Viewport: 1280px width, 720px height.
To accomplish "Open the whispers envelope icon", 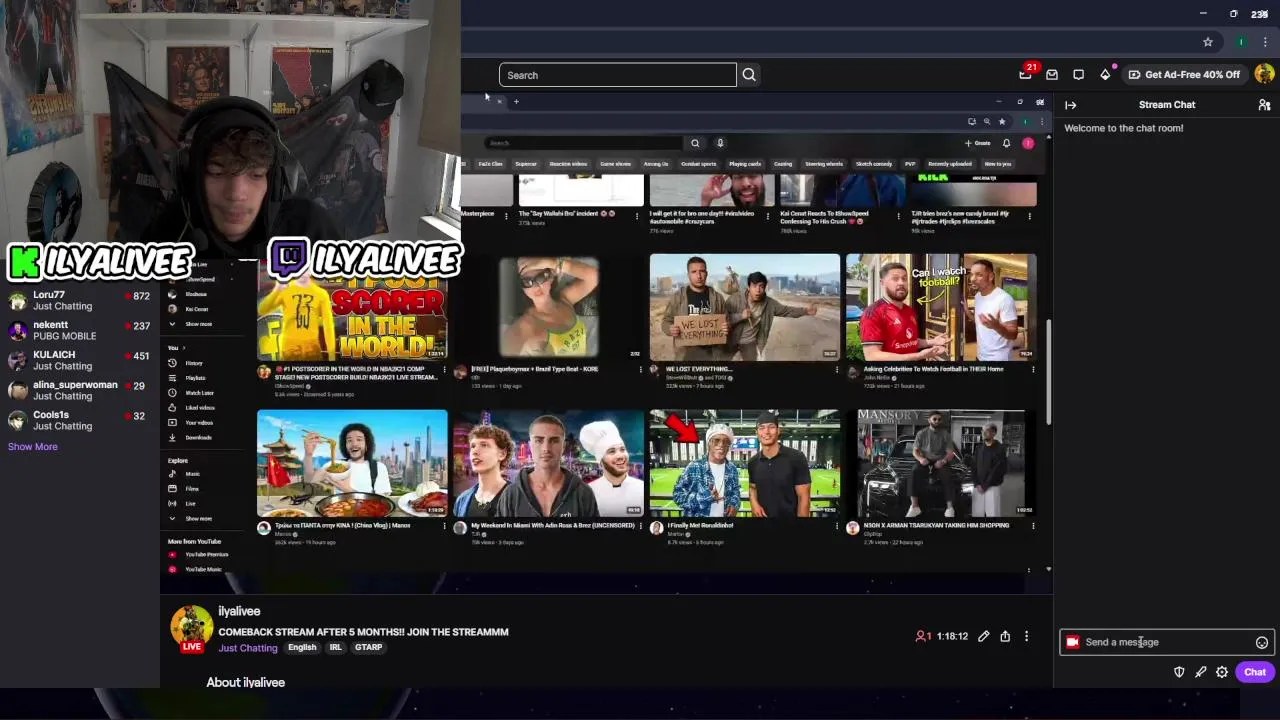I will point(1052,75).
